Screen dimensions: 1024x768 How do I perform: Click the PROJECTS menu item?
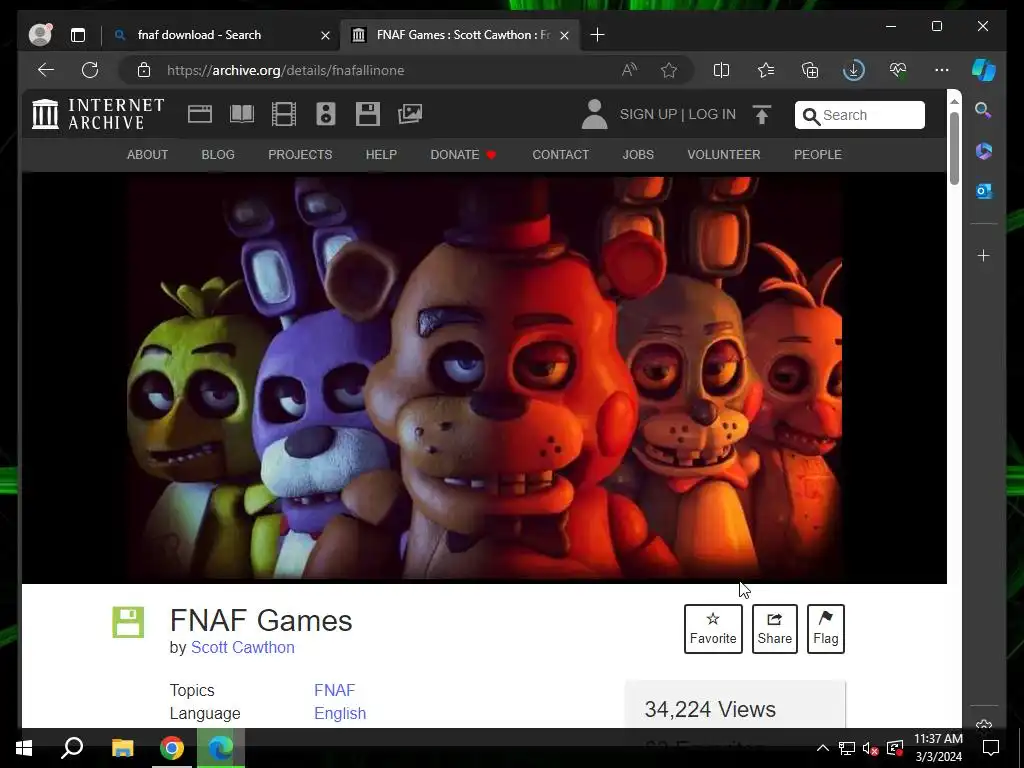(300, 155)
